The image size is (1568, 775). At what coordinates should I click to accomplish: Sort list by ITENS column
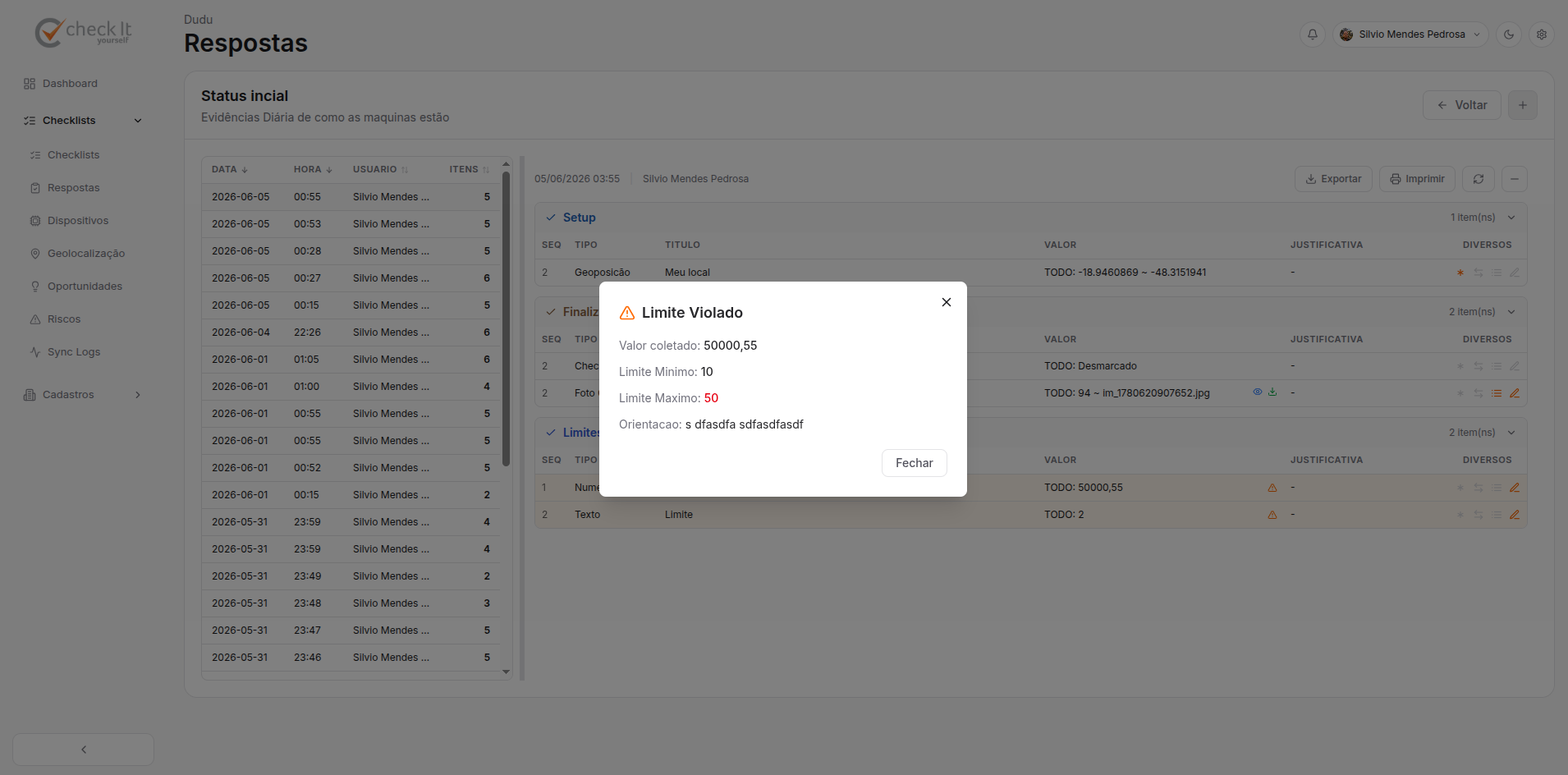point(469,169)
